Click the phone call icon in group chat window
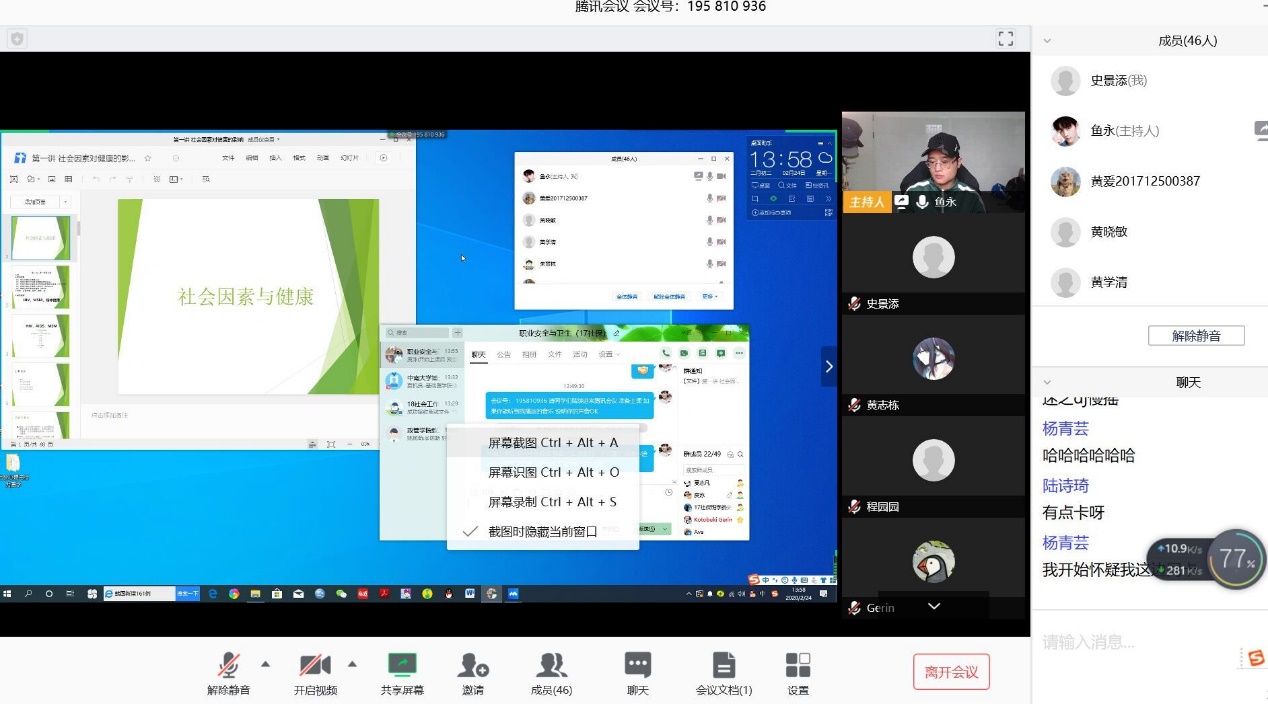 pos(666,353)
